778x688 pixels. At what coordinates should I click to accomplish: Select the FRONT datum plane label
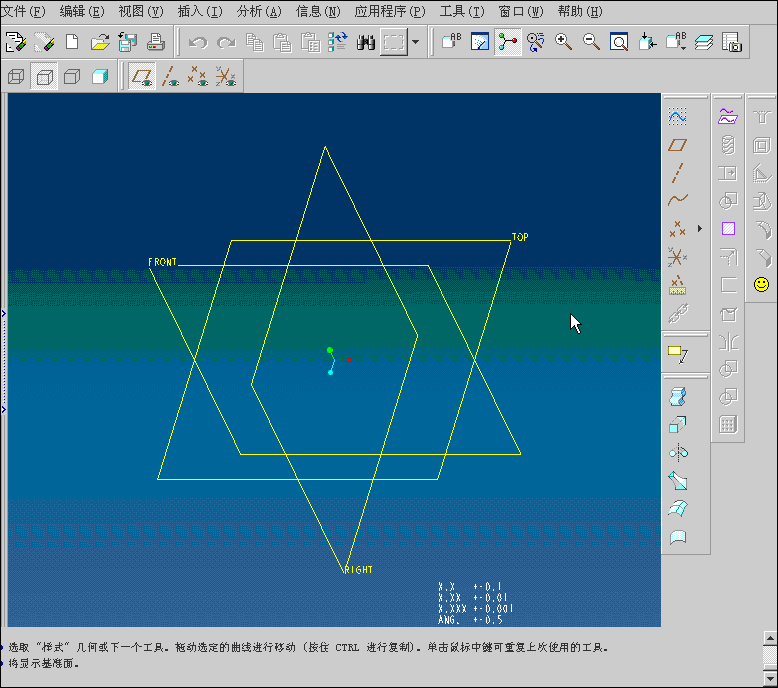point(162,262)
